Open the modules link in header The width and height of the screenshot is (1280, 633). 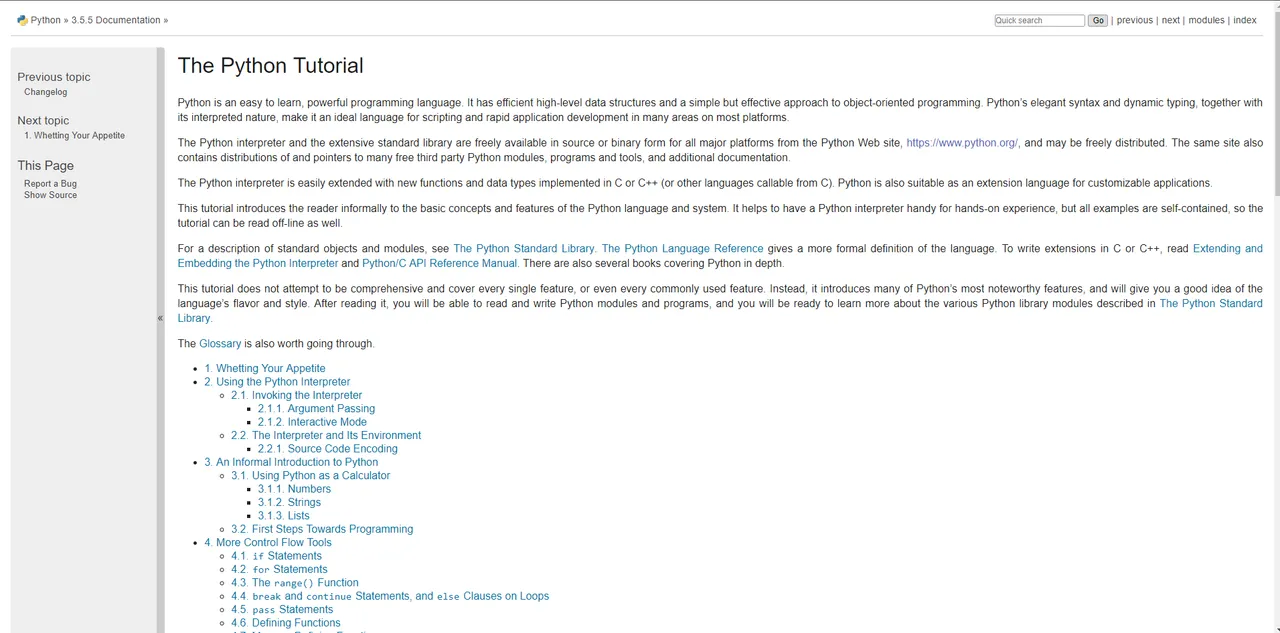click(x=1206, y=20)
